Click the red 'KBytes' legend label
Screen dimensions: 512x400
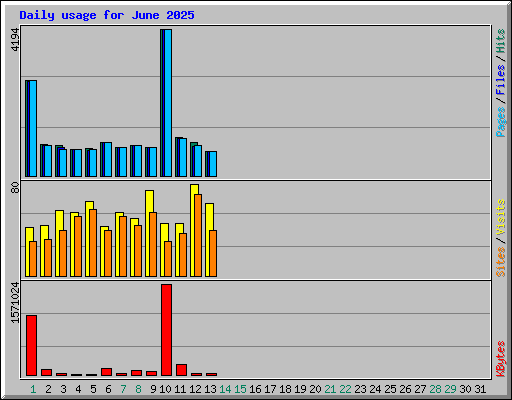coord(500,359)
